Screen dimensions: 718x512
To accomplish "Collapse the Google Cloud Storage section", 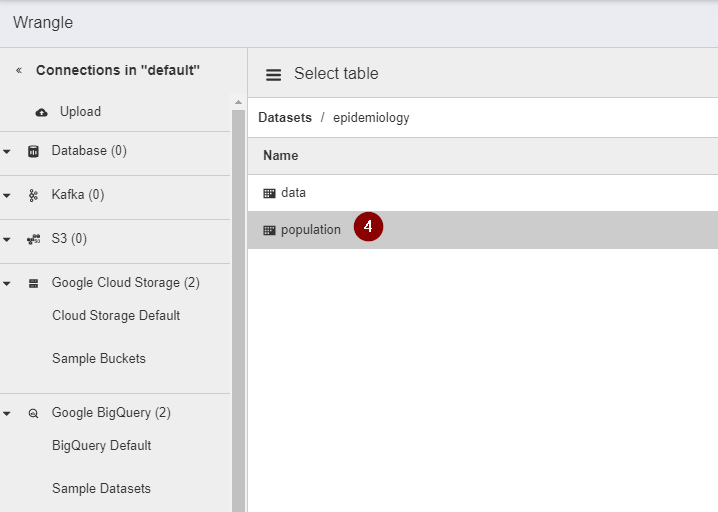I will [7, 284].
